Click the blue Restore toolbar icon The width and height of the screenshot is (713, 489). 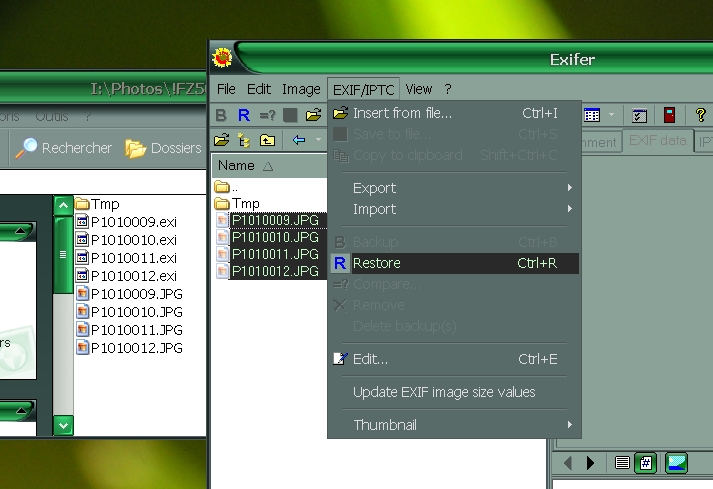(244, 115)
